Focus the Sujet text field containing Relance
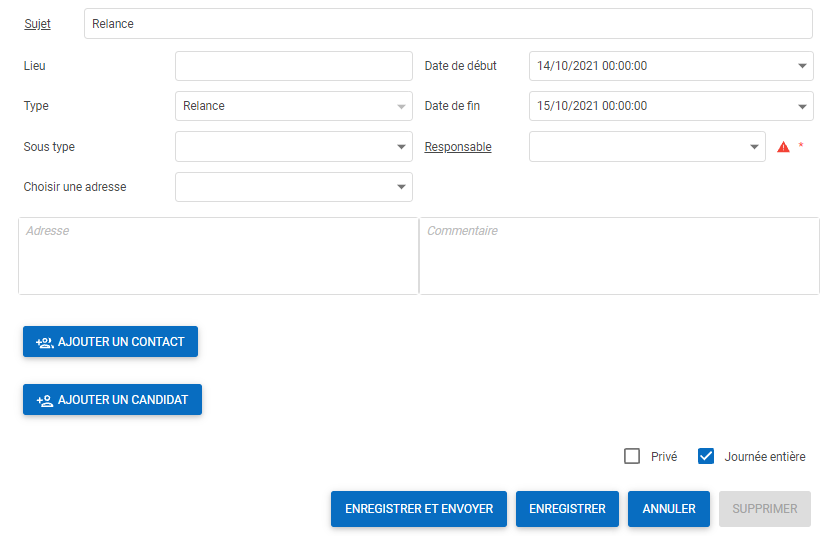 pyautogui.click(x=448, y=24)
